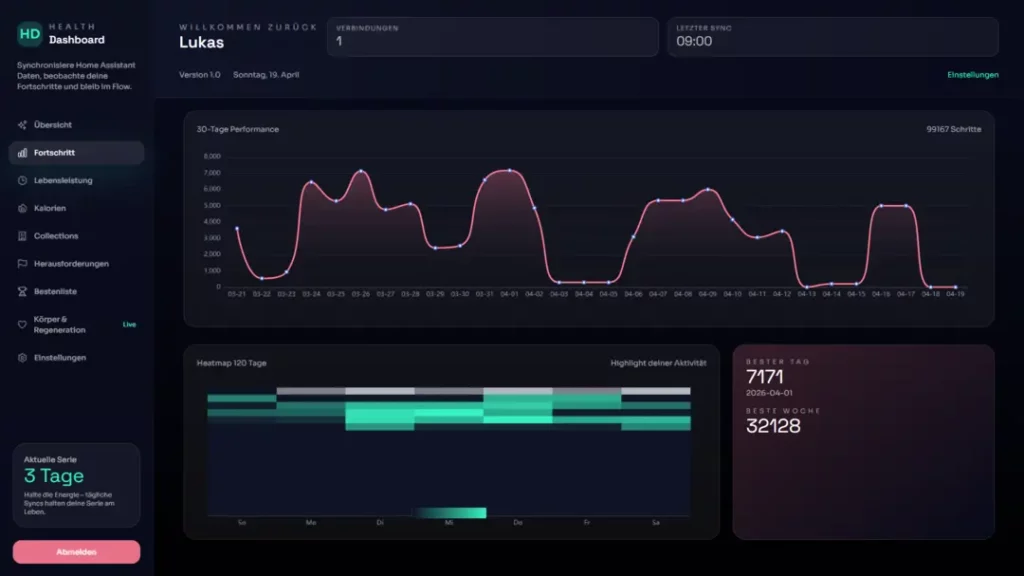Click the Herausforderungen flag icon

22,263
